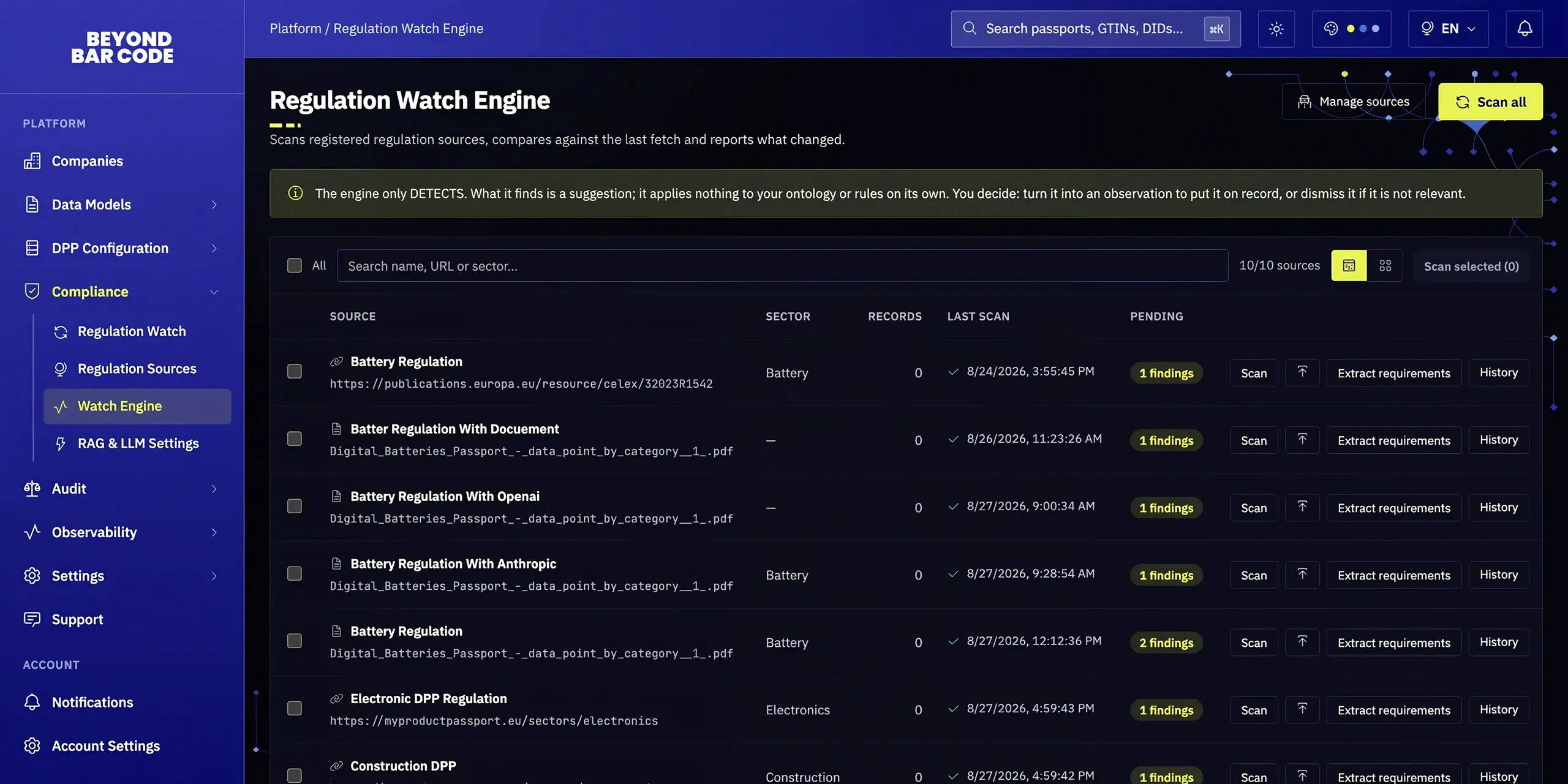Image resolution: width=1568 pixels, height=784 pixels.
Task: Select checkbox for Batter Regulation With Docuement
Action: [295, 439]
